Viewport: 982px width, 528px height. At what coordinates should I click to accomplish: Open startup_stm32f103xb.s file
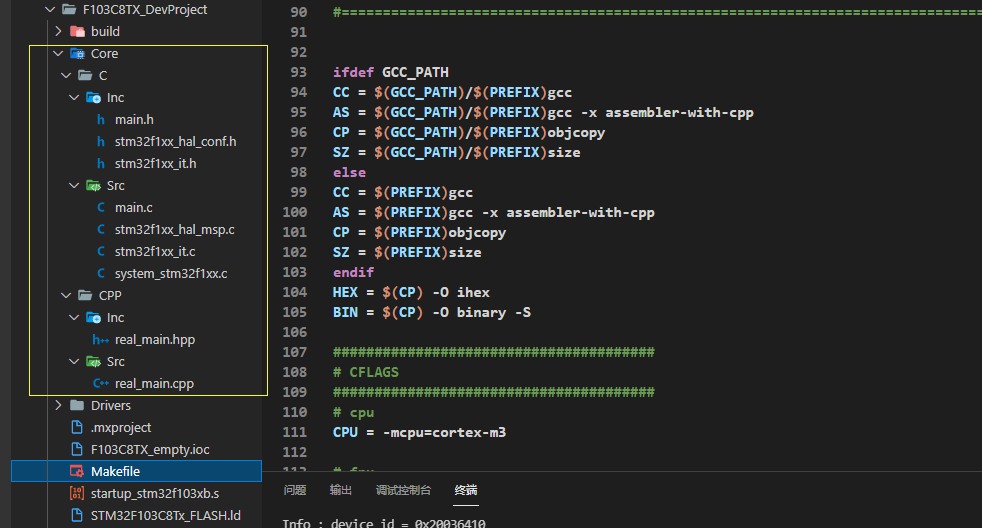coord(155,494)
